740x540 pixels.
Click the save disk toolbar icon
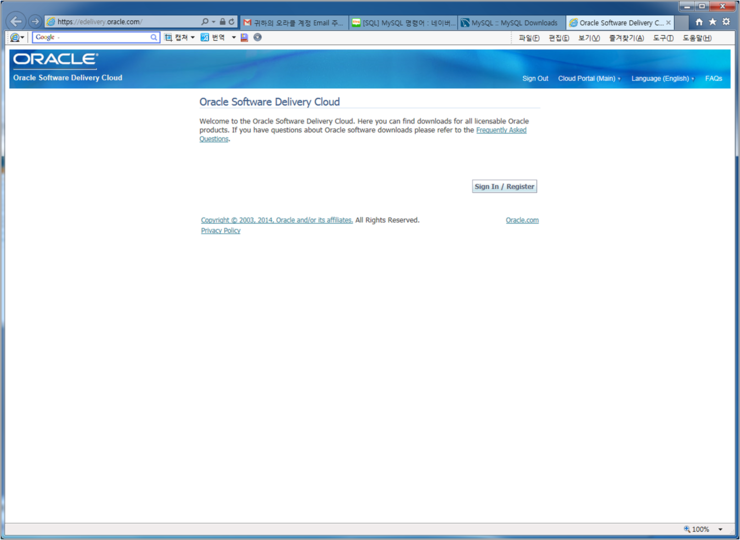point(244,37)
